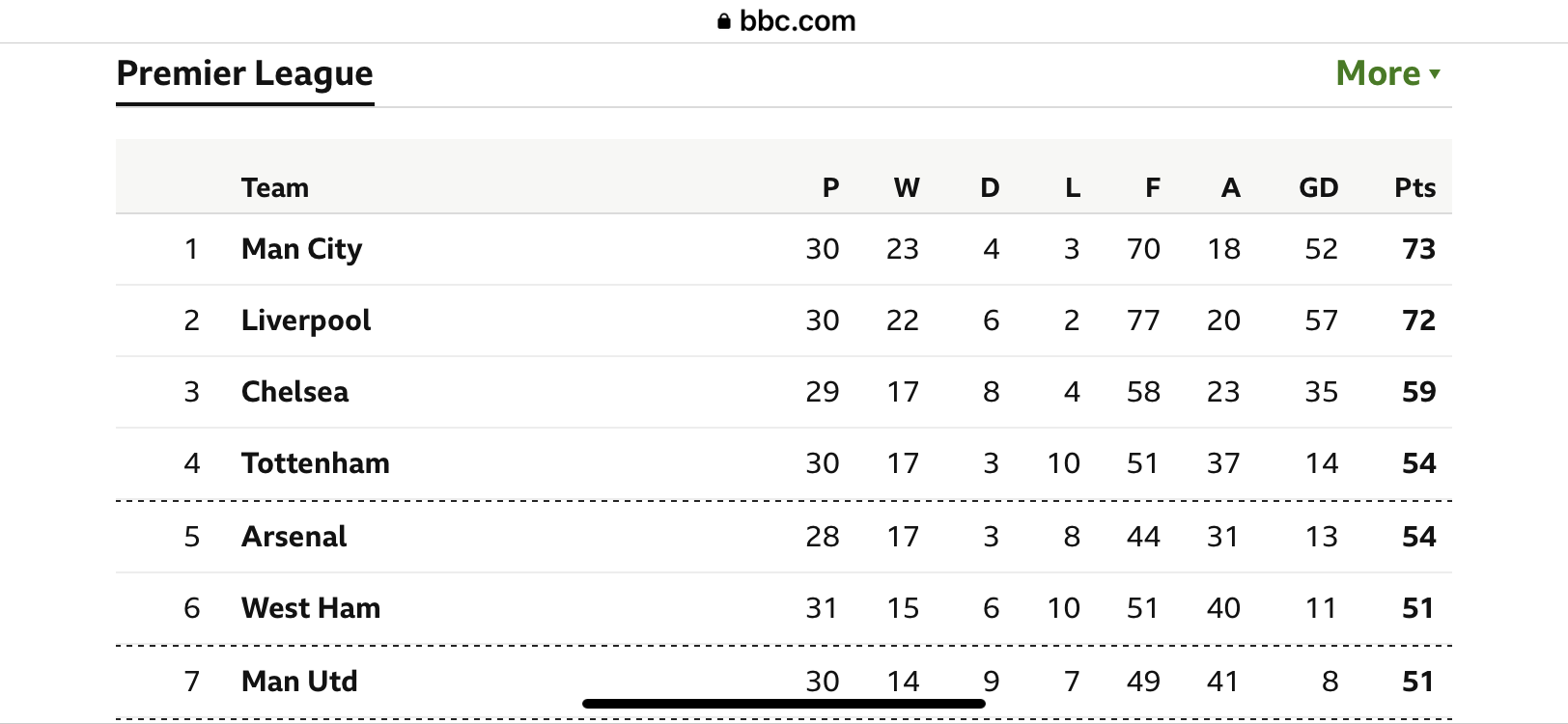Viewport: 1568px width, 724px height.
Task: Click Man City's 73 points value
Action: [1418, 249]
